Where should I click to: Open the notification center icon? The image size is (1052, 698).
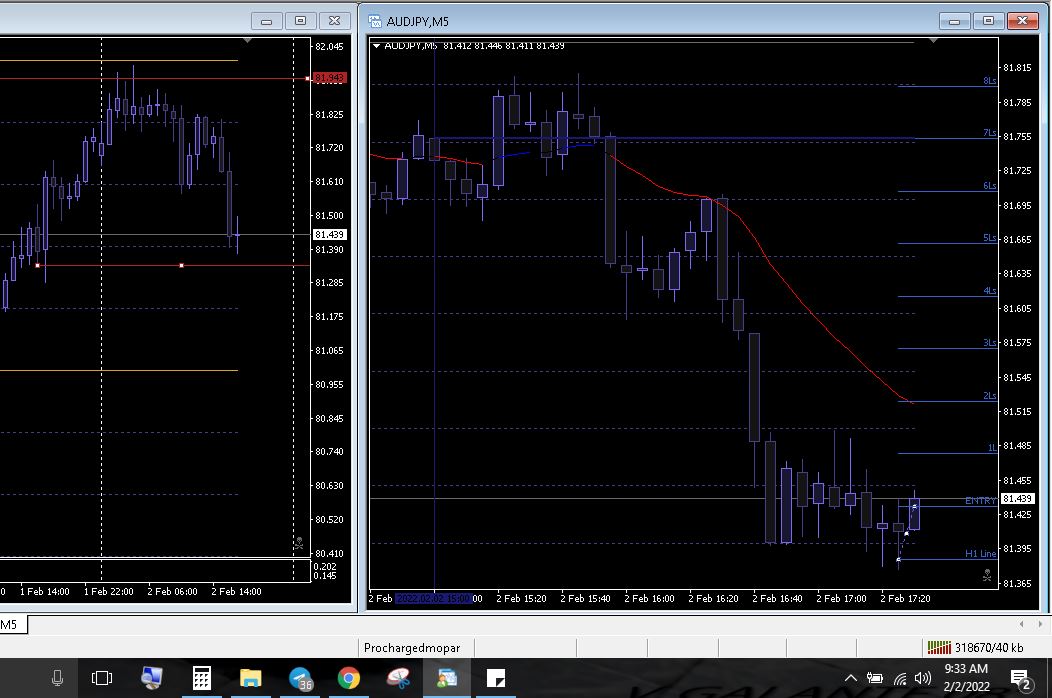[1021, 679]
